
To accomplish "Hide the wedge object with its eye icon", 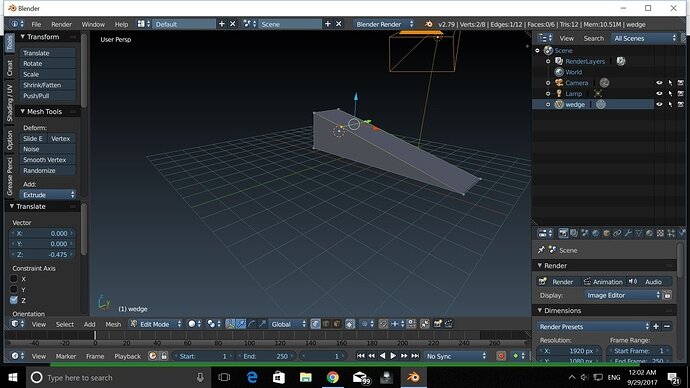I will (659, 104).
